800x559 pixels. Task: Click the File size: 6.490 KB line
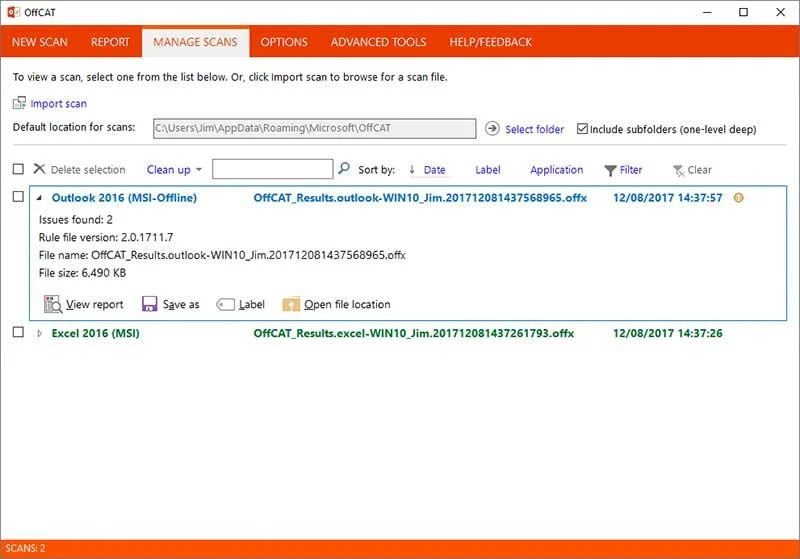pos(82,273)
